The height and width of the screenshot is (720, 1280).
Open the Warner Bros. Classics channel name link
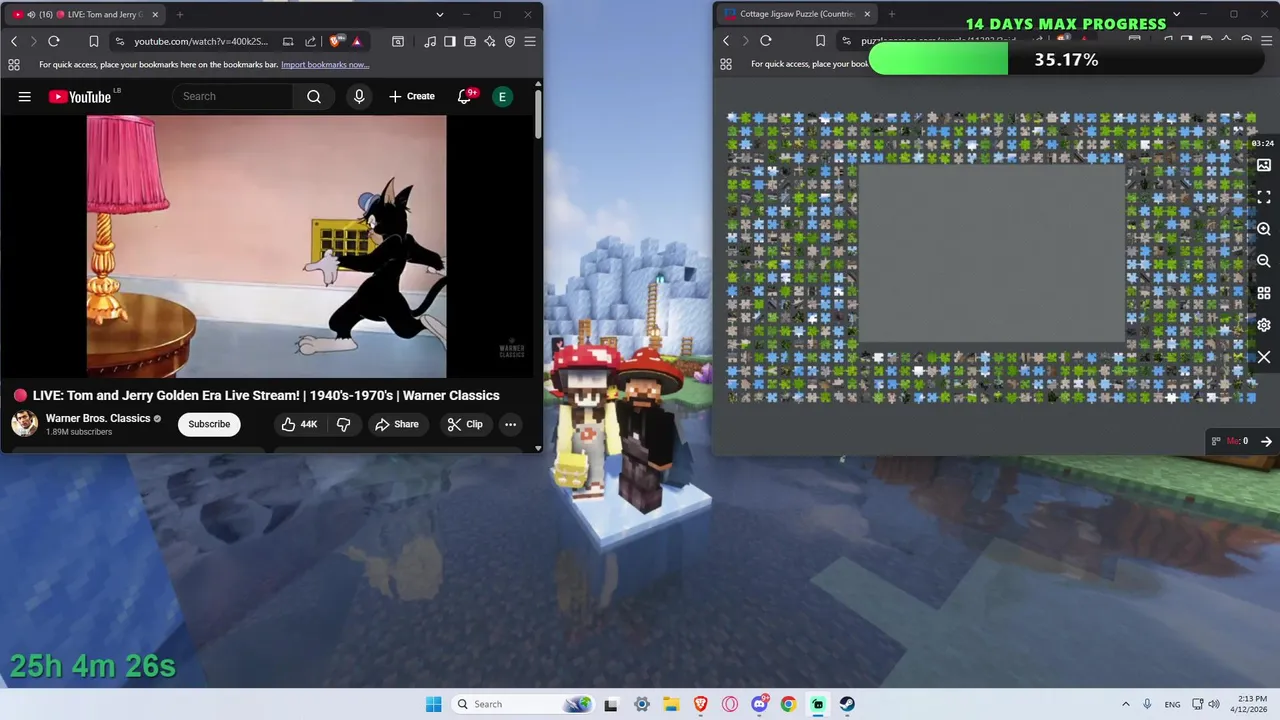click(x=98, y=418)
